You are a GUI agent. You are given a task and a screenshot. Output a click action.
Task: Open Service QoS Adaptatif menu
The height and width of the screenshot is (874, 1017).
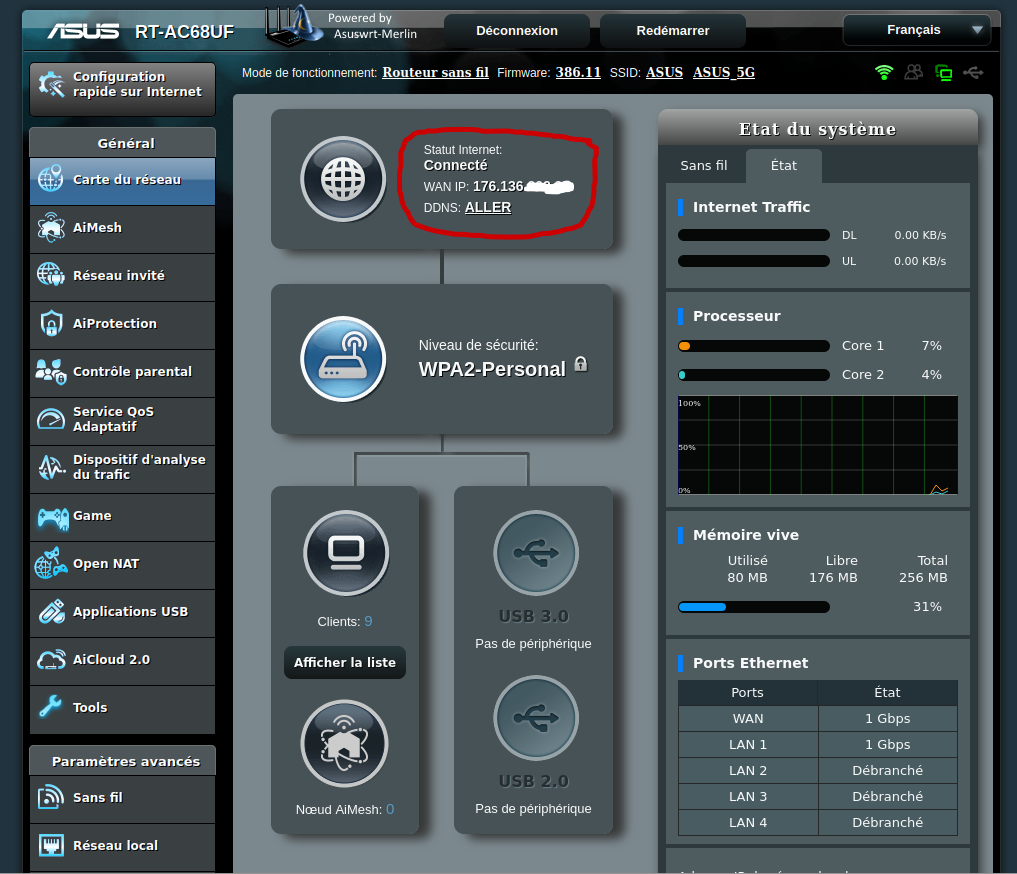click(123, 421)
